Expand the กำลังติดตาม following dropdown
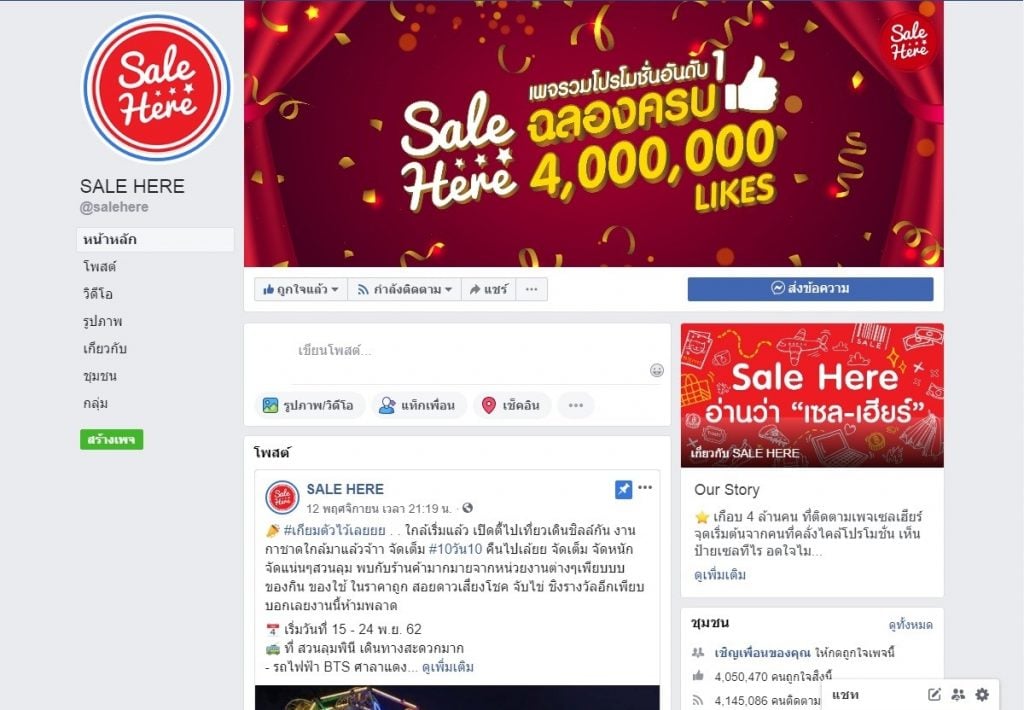The image size is (1024, 710). (405, 289)
